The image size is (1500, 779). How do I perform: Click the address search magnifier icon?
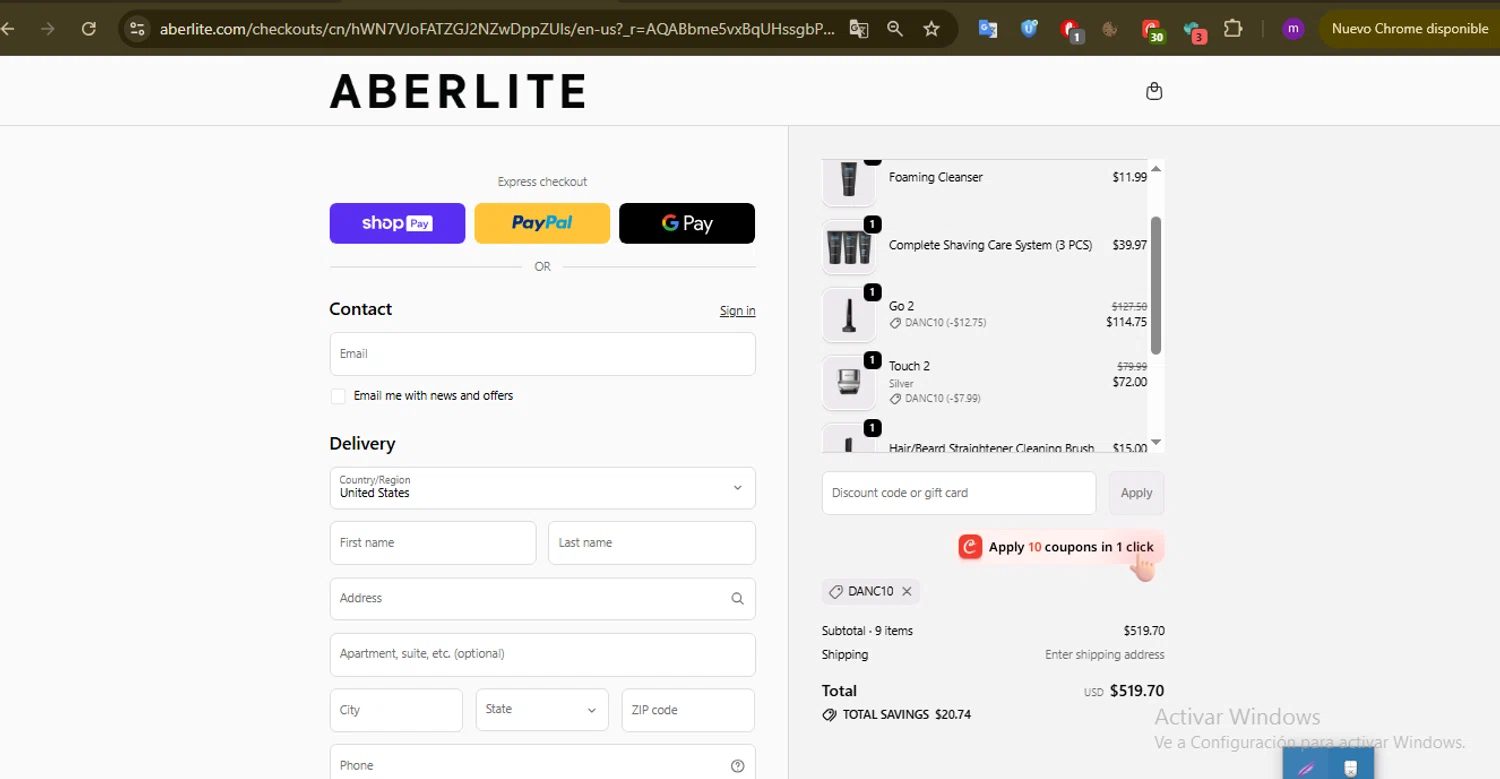737,599
